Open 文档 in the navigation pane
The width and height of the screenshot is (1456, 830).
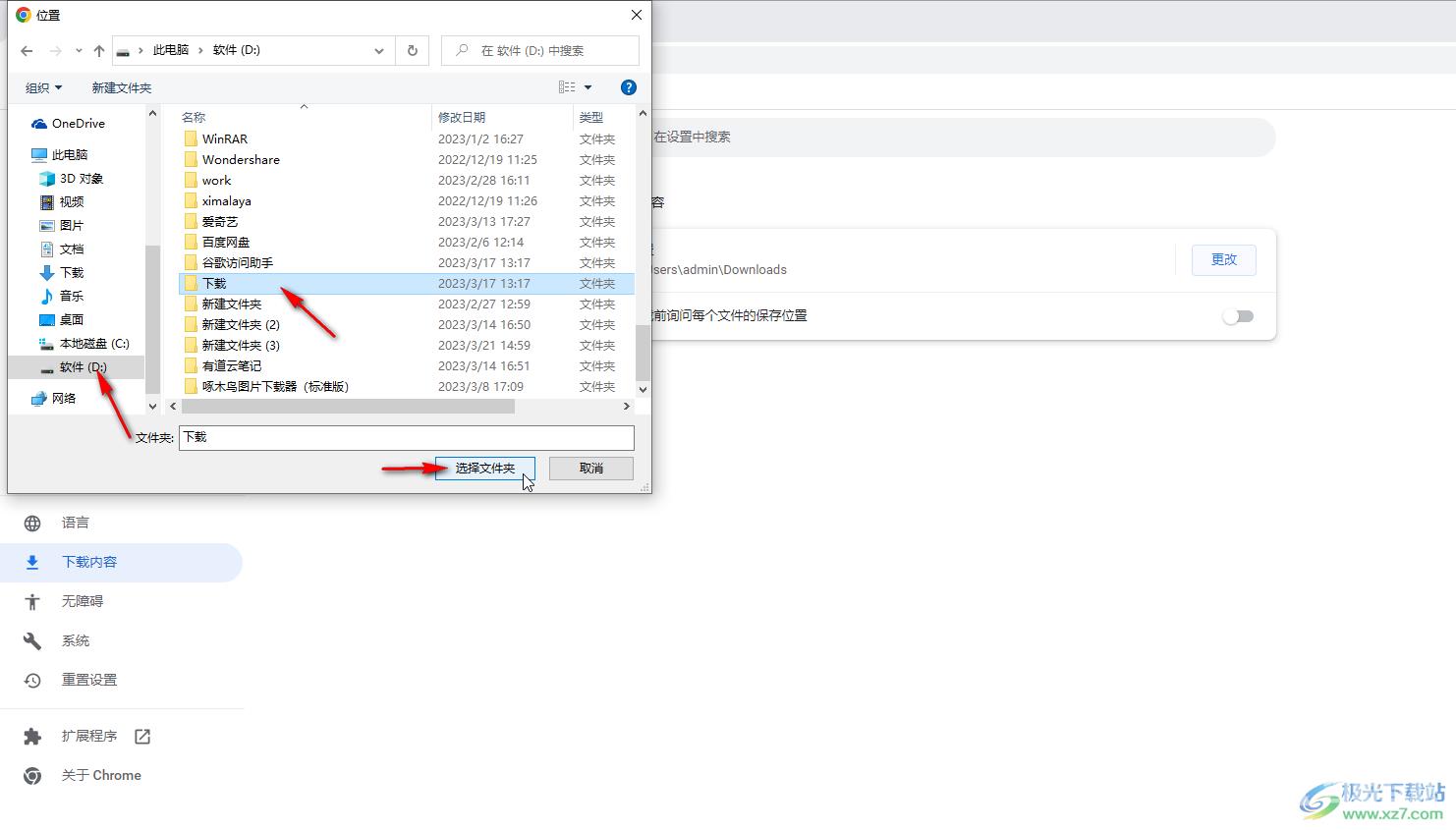coord(62,249)
